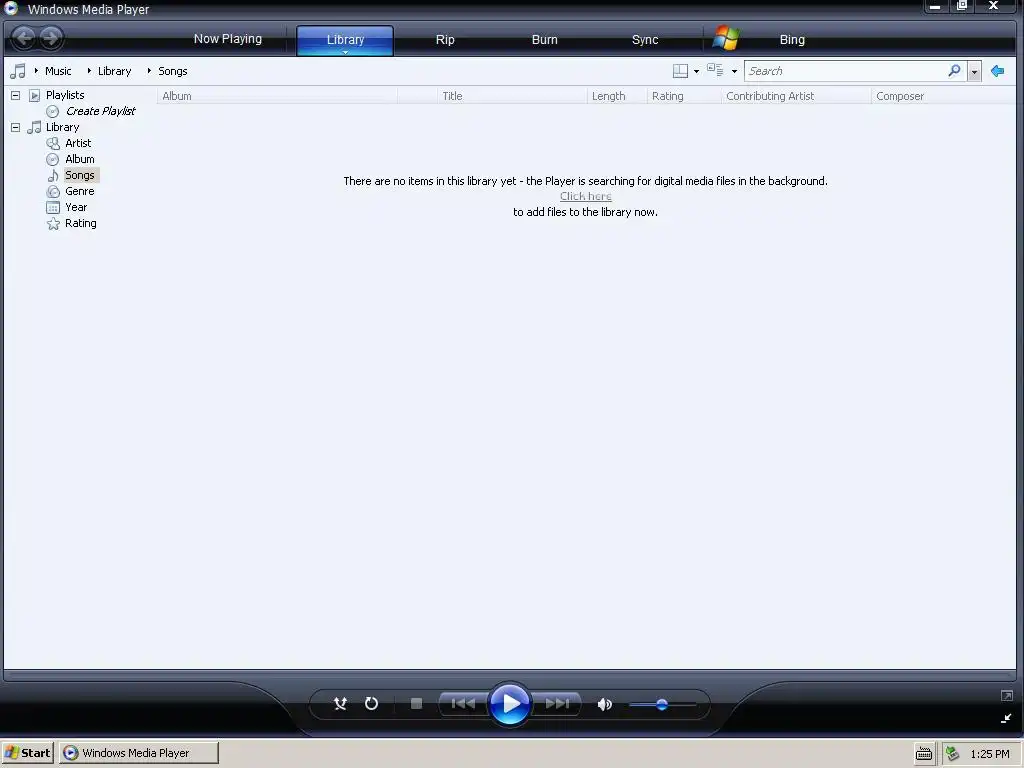This screenshot has width=1024, height=768.
Task: Collapse the Playlists tree node
Action: pos(16,95)
